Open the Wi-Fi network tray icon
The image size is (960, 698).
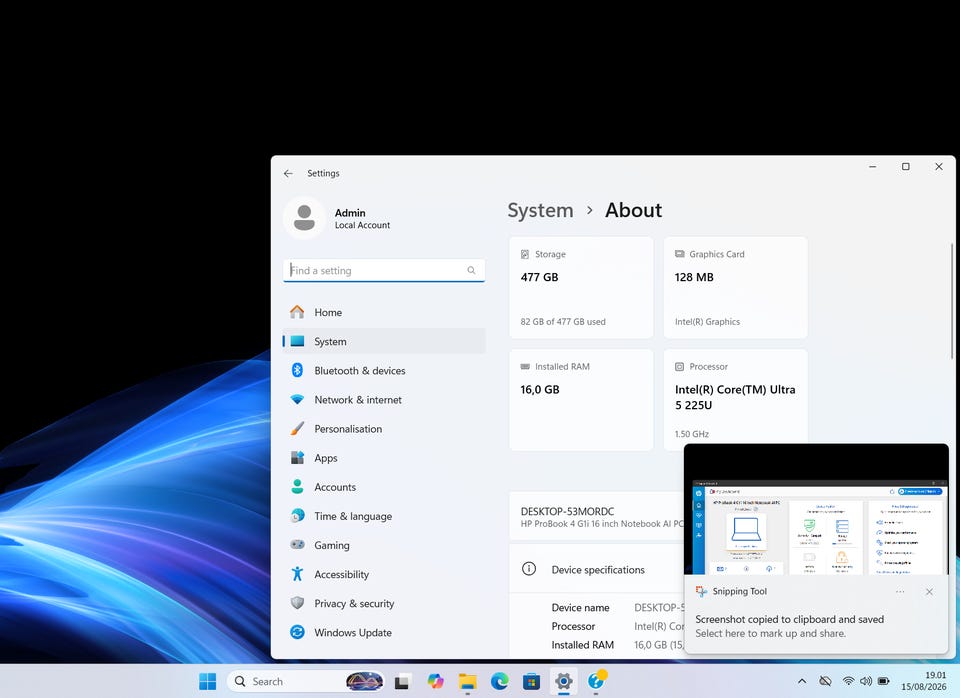click(x=848, y=681)
